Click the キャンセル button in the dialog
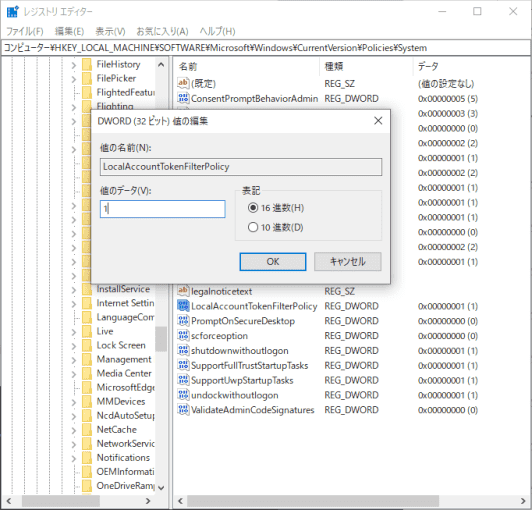The image size is (532, 510). (x=347, y=261)
